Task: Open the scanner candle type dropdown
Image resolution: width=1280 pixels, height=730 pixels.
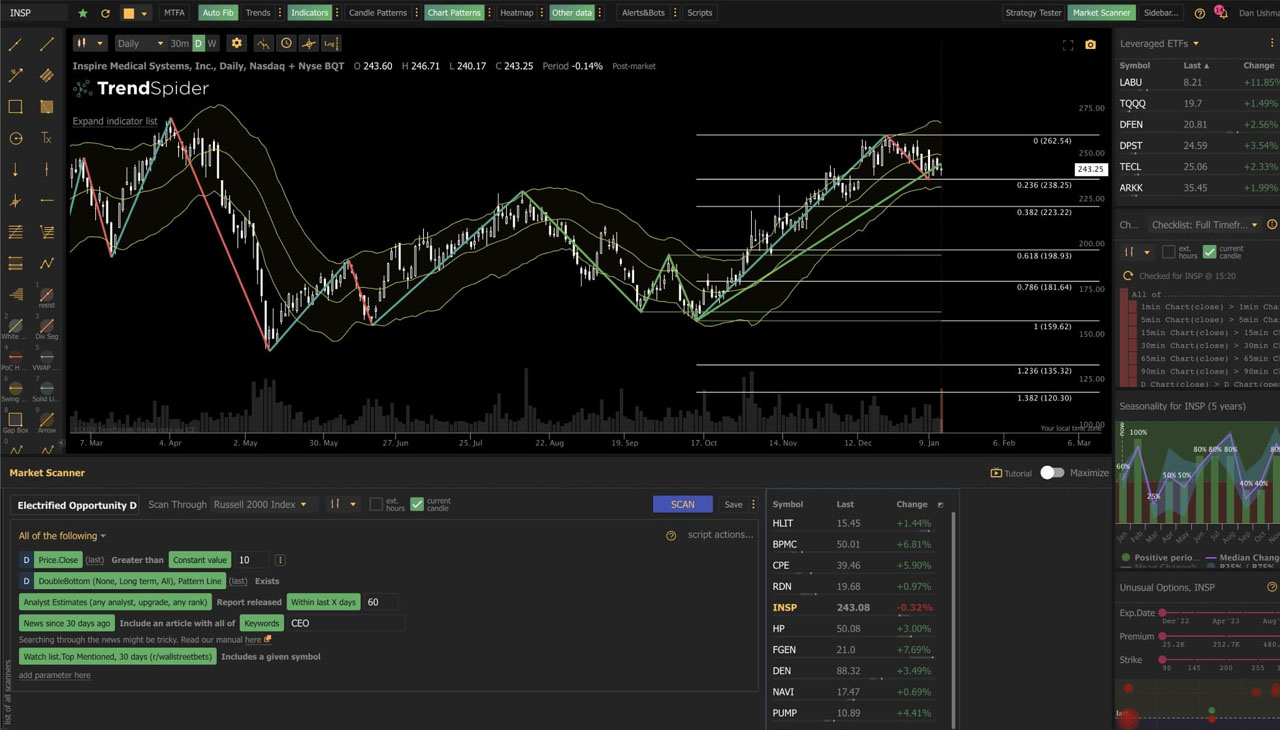Action: 343,504
